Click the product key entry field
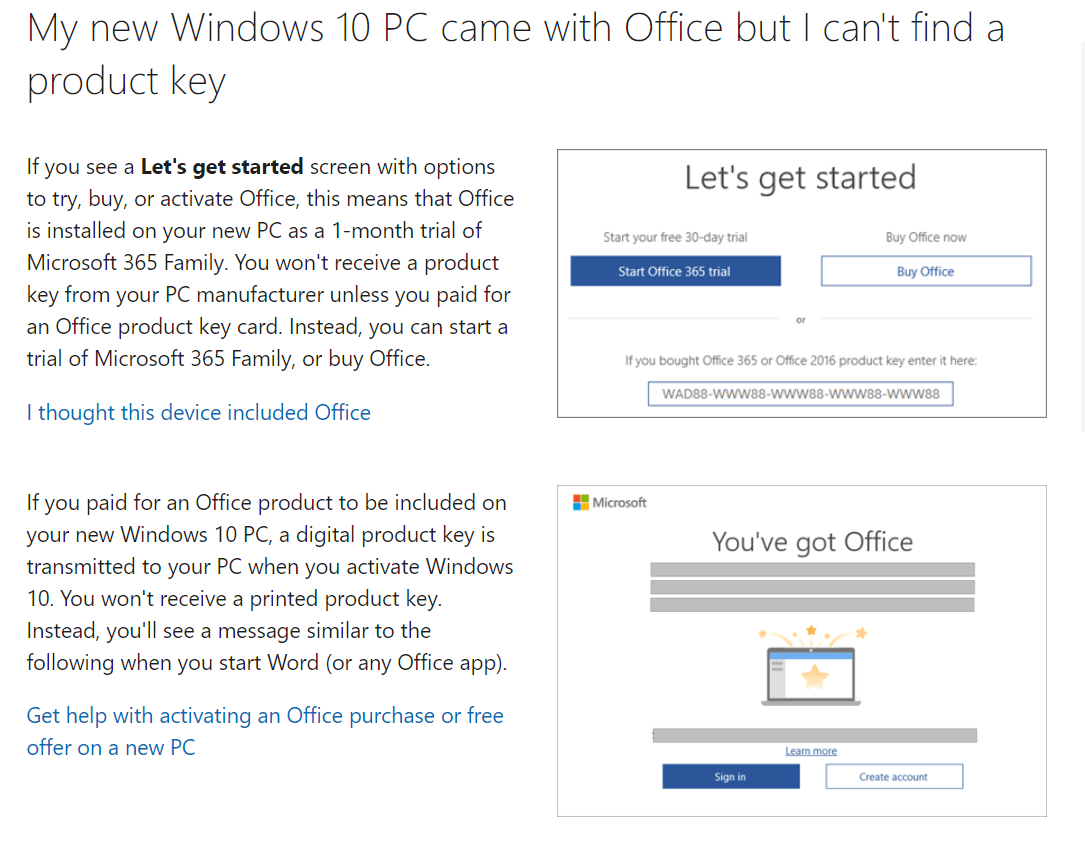This screenshot has width=1085, height=843. coord(800,394)
